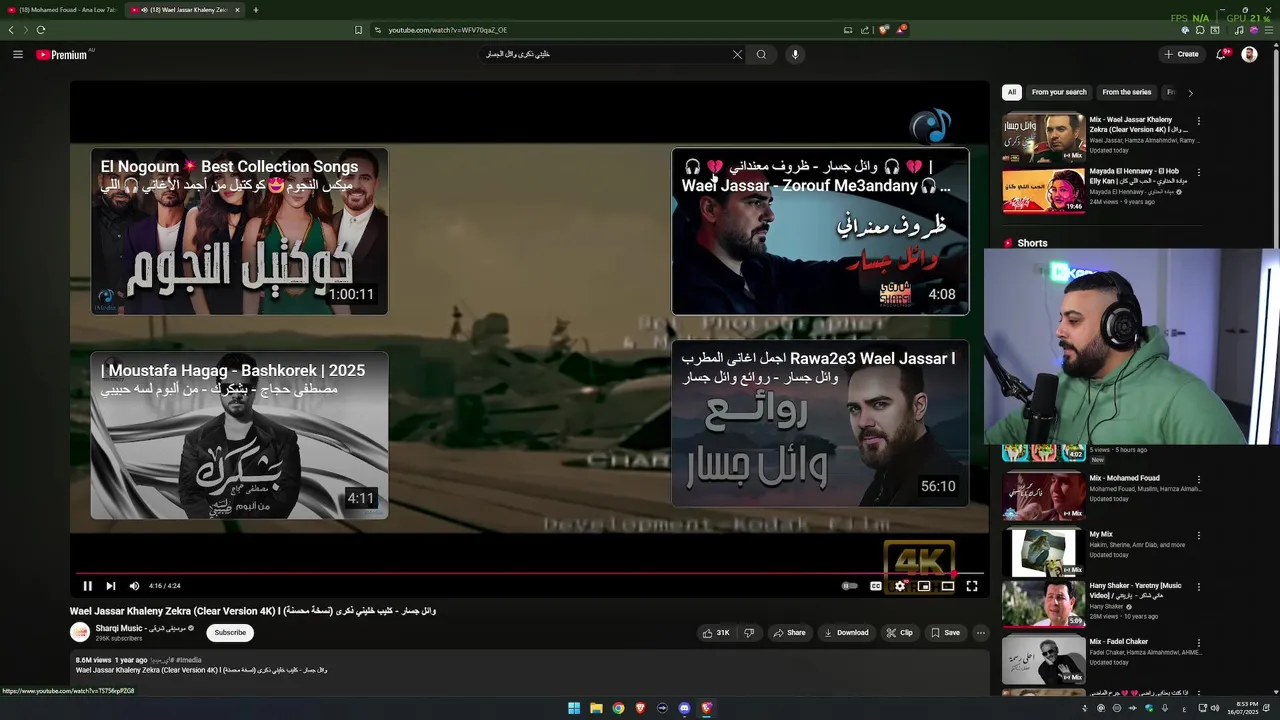Viewport: 1280px width, 720px height.
Task: Pause the video playback
Action: [87, 586]
